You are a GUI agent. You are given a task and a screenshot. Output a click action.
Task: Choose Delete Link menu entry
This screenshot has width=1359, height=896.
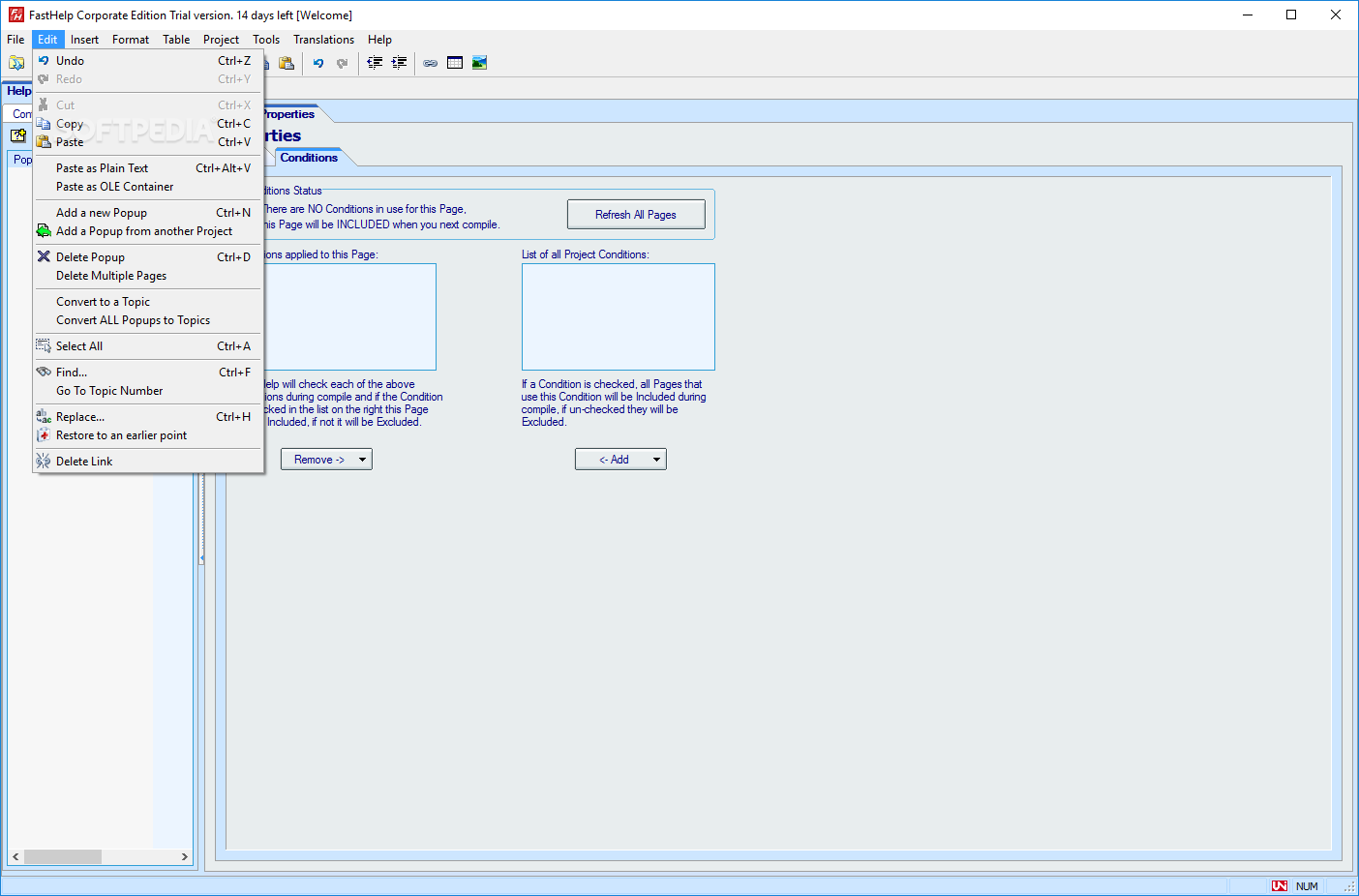click(148, 462)
